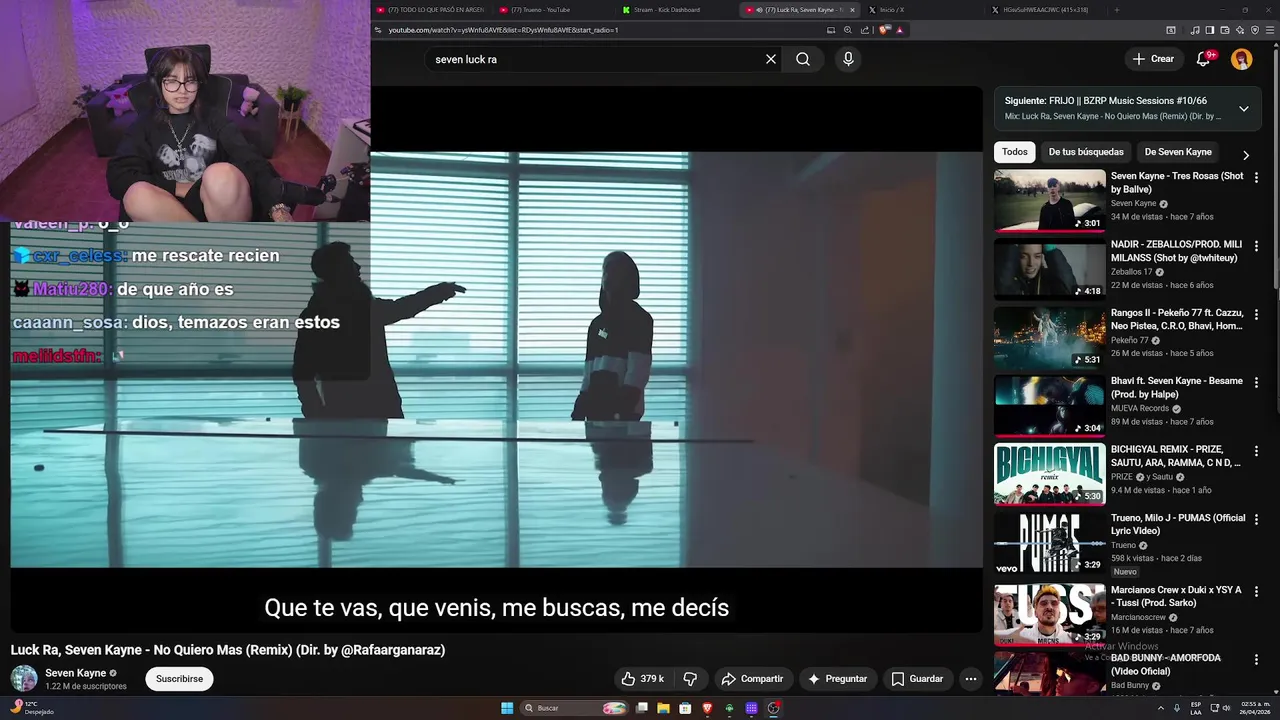This screenshot has width=1280, height=720.
Task: Select the De tus búsquedas chip
Action: pyautogui.click(x=1086, y=152)
